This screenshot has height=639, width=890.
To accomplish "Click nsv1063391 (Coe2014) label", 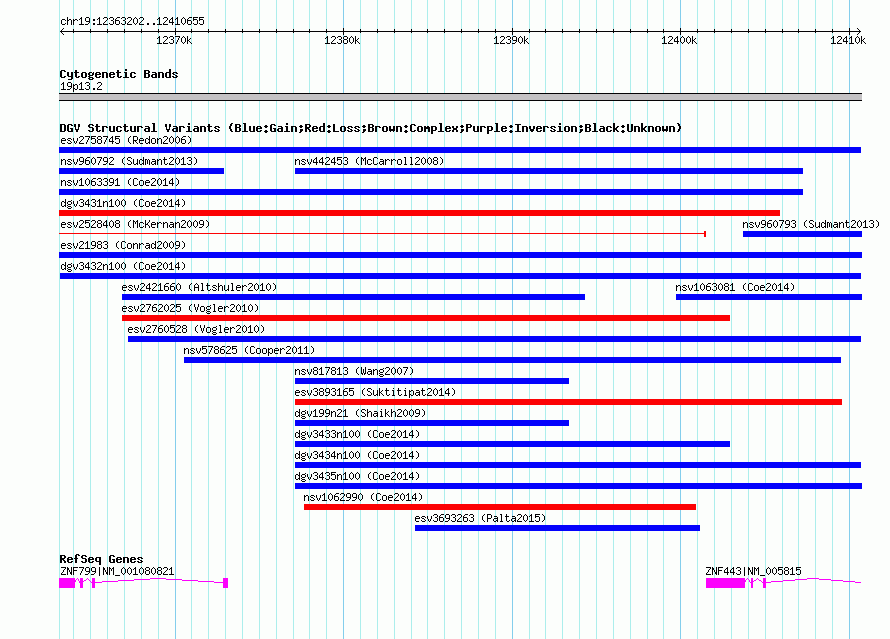I will pos(120,182).
